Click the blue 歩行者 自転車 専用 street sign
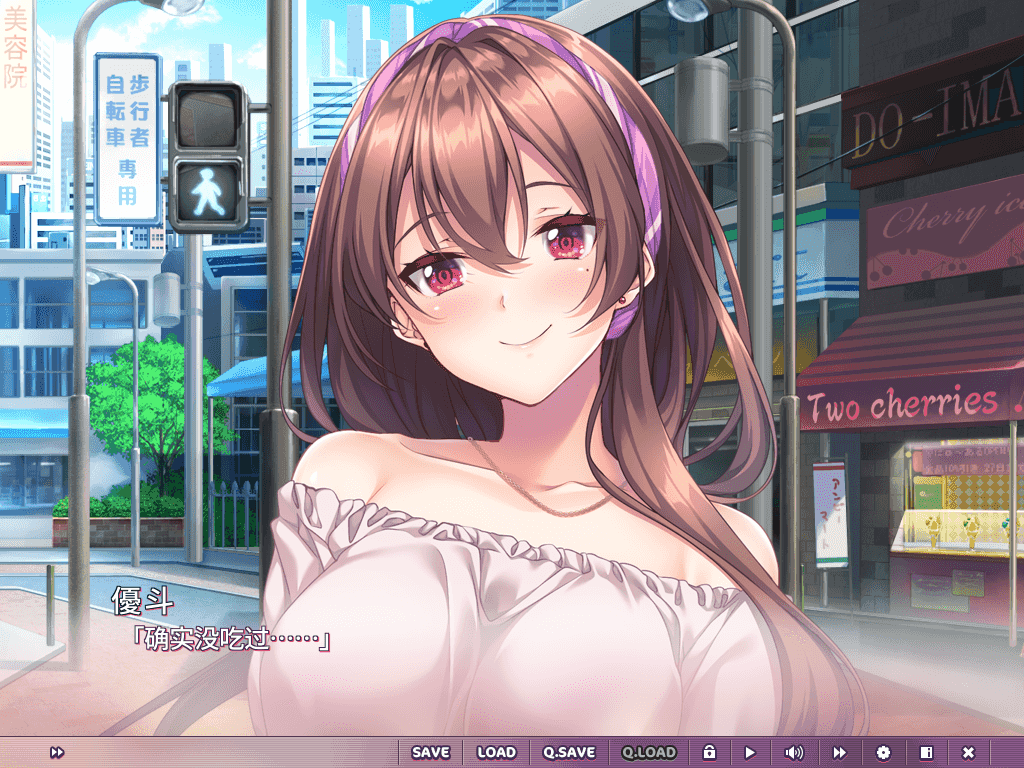1024x768 pixels. tap(128, 138)
